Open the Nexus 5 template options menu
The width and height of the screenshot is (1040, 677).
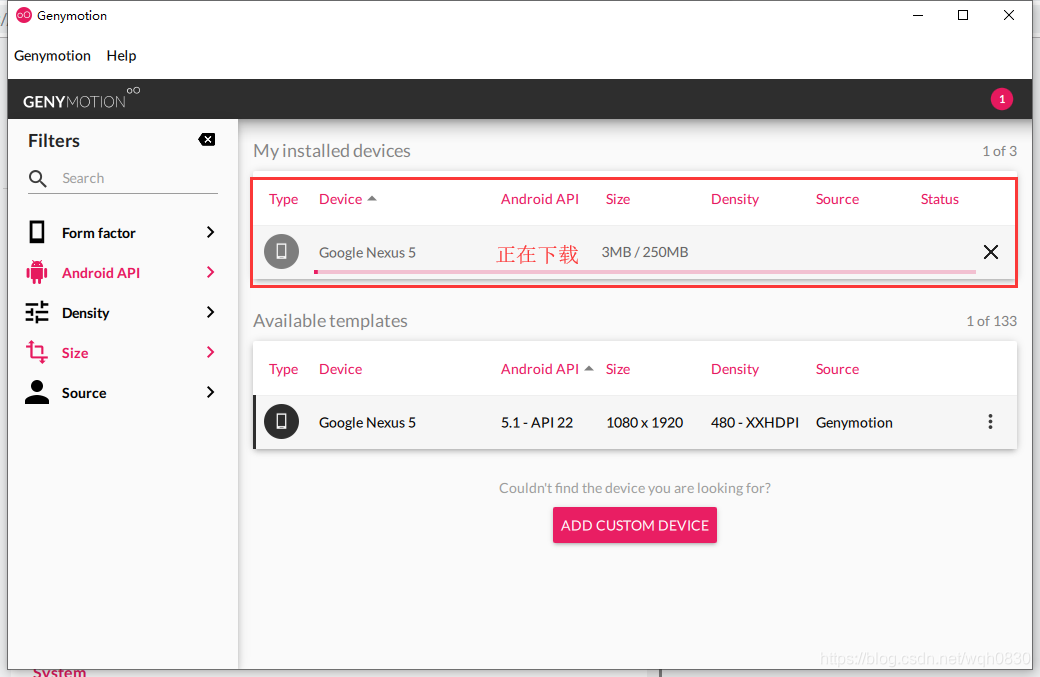(x=990, y=422)
